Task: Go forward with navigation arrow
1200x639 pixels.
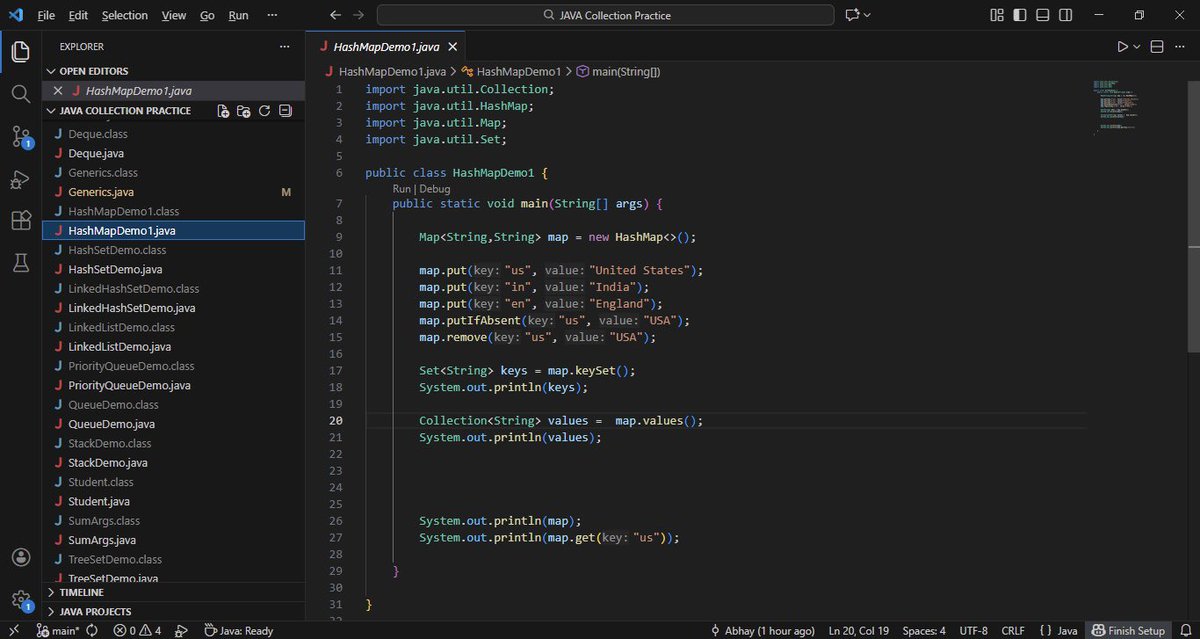Action: [x=358, y=15]
